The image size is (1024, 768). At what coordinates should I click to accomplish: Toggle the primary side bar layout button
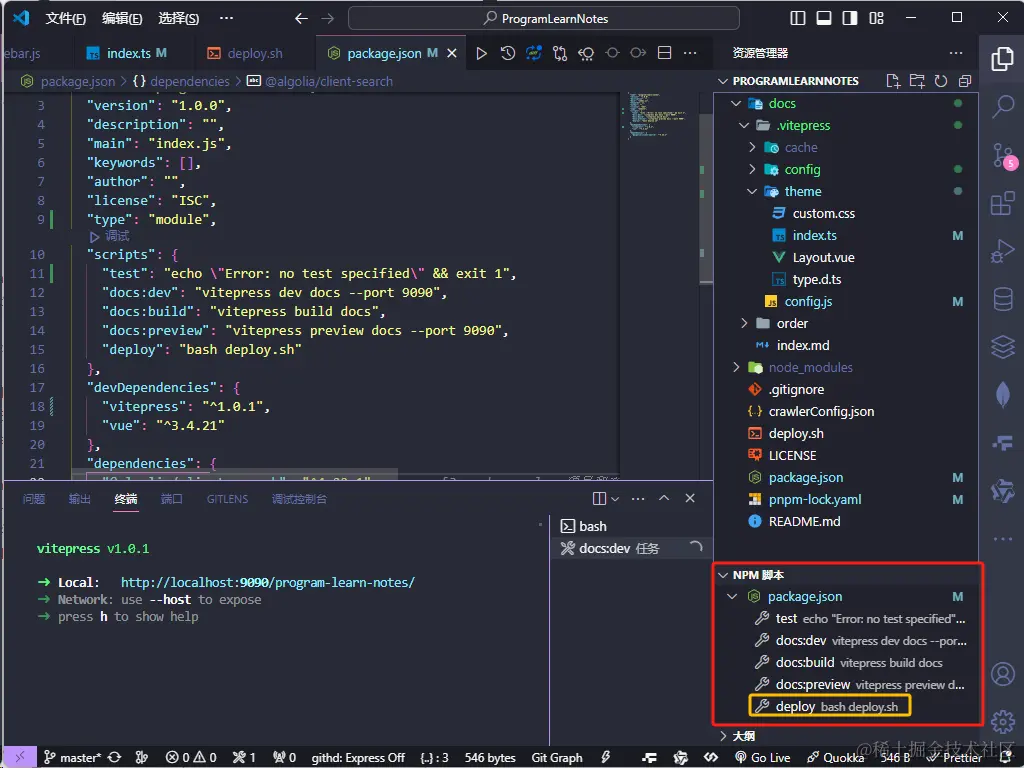tap(798, 18)
